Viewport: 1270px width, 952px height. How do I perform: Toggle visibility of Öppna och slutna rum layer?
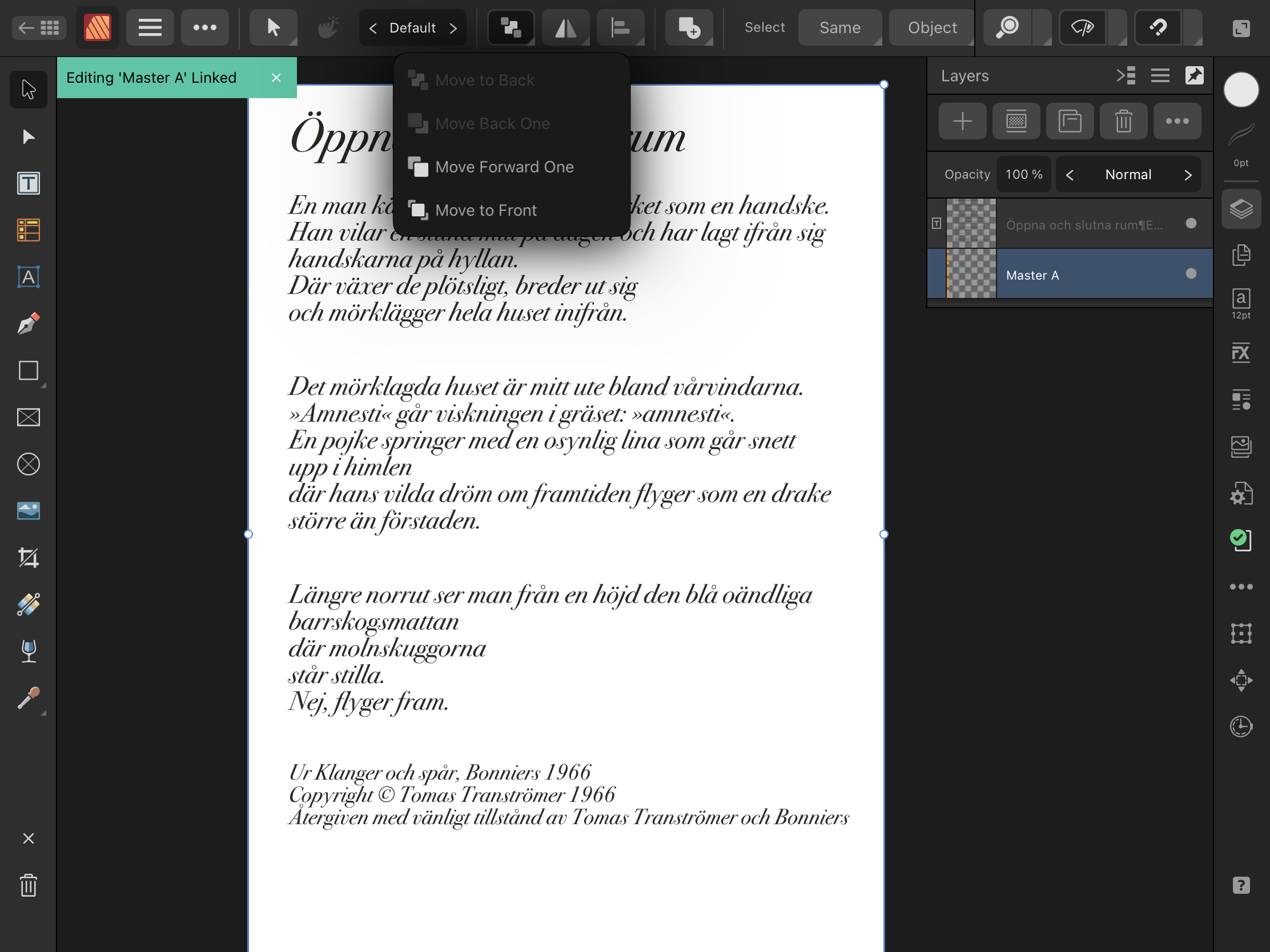pyautogui.click(x=1191, y=223)
